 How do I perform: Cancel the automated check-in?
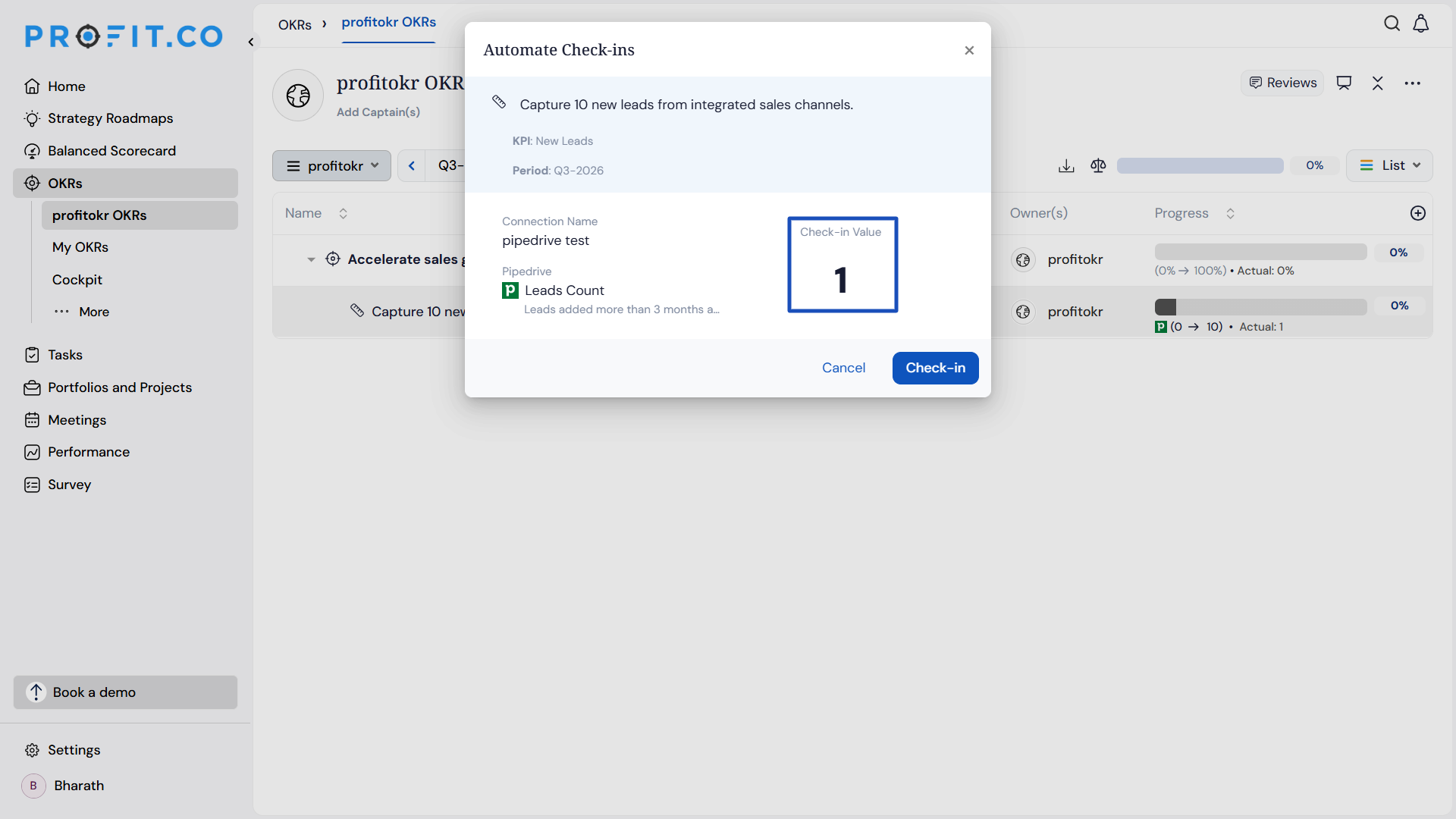click(x=843, y=368)
